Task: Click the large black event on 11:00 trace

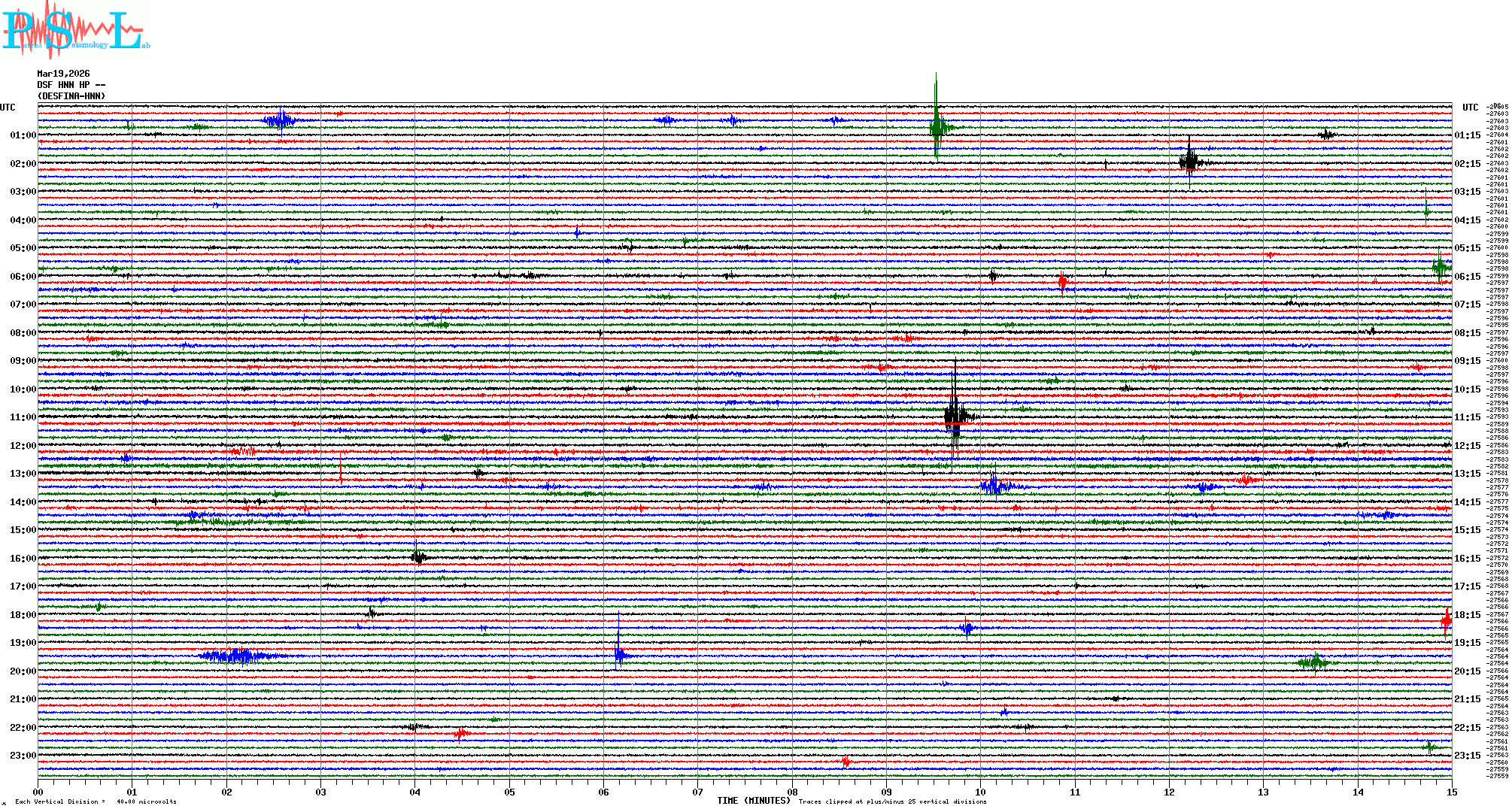Action: 955,416
